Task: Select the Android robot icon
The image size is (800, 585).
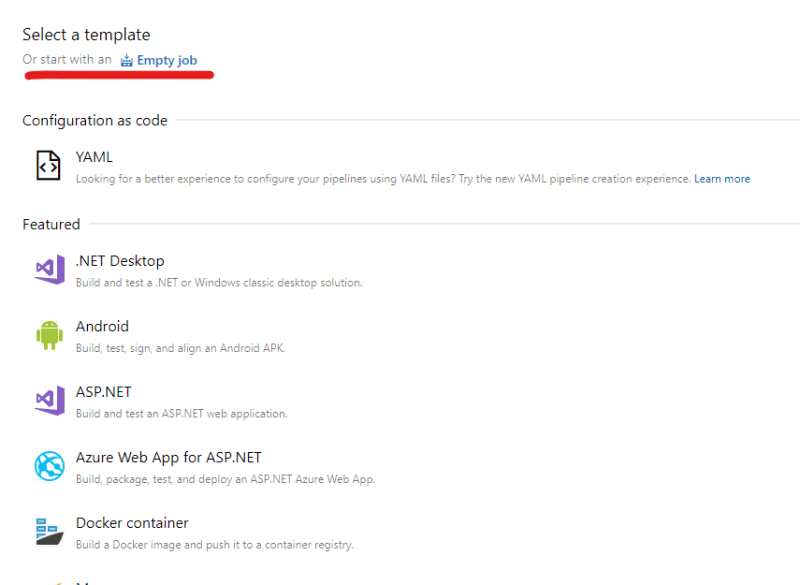Action: [49, 335]
